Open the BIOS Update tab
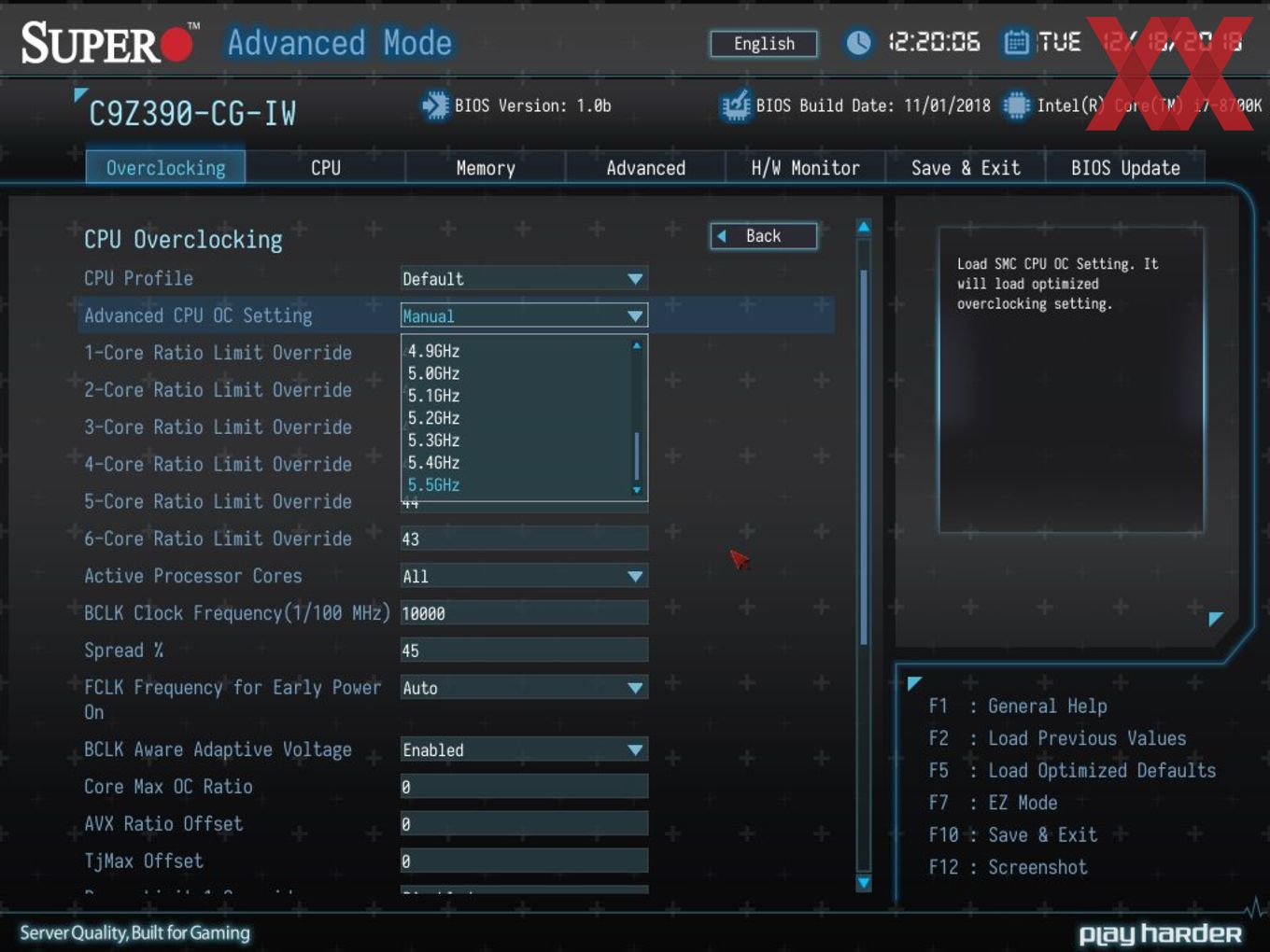Screen dimensions: 1270x952 click(1125, 168)
